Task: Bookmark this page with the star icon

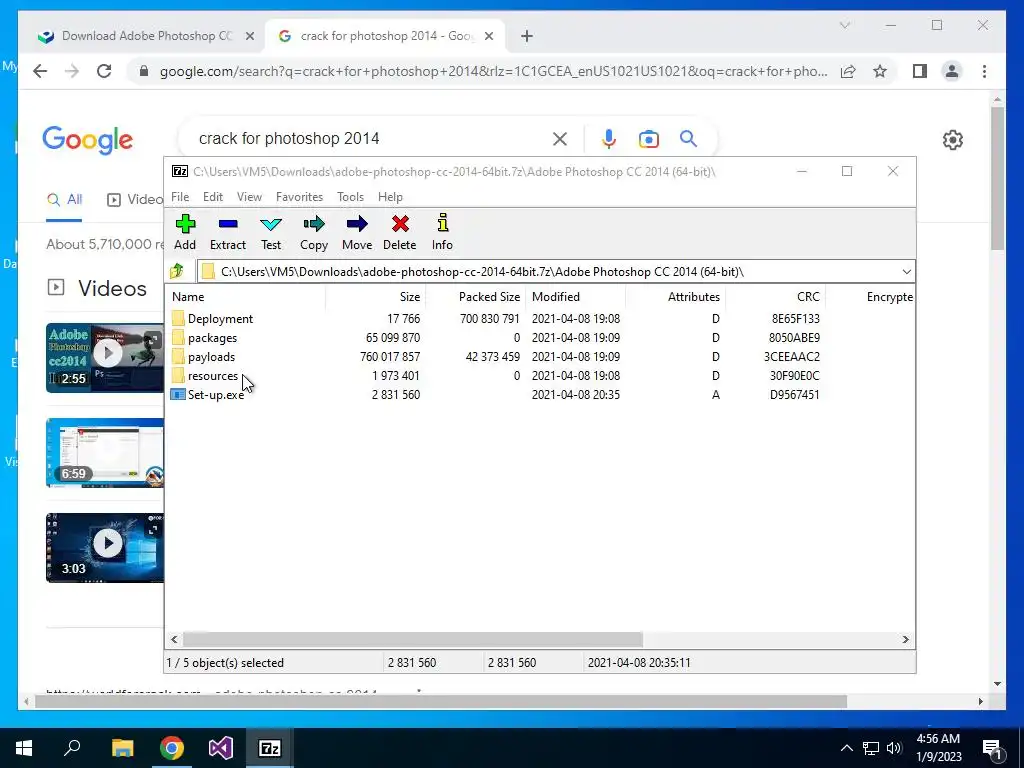Action: point(880,71)
